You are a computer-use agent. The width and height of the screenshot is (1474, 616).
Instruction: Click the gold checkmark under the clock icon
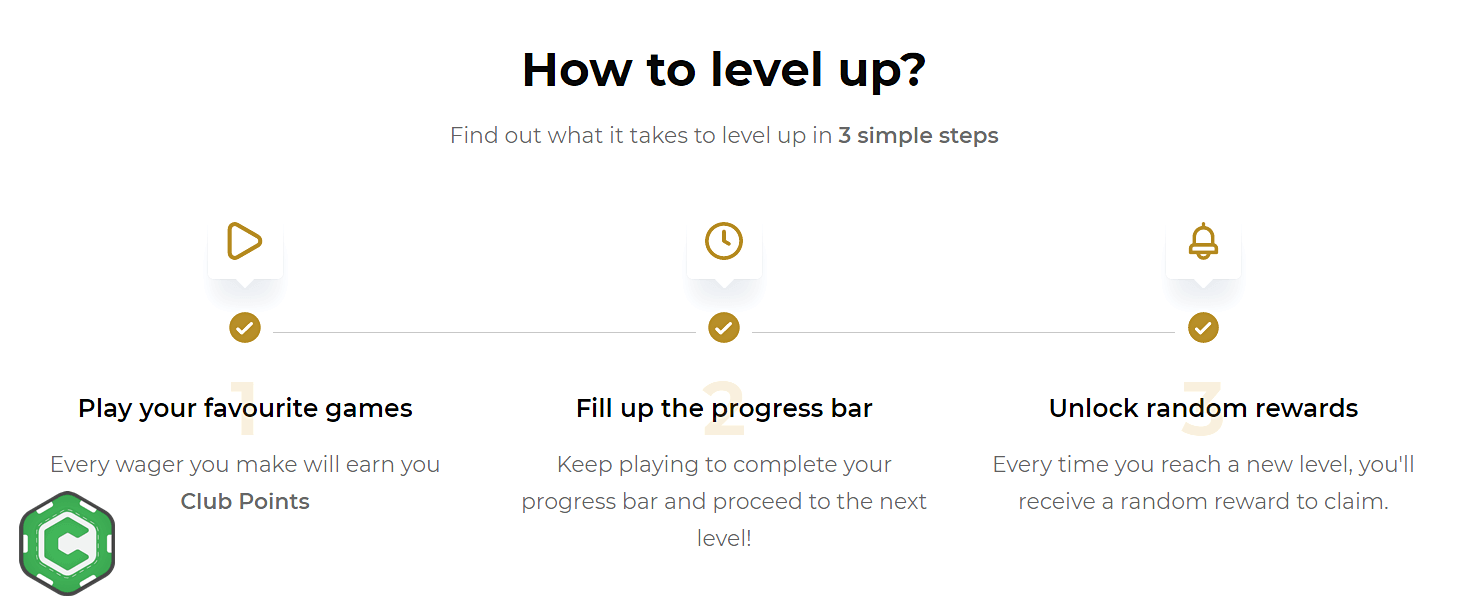(x=724, y=327)
